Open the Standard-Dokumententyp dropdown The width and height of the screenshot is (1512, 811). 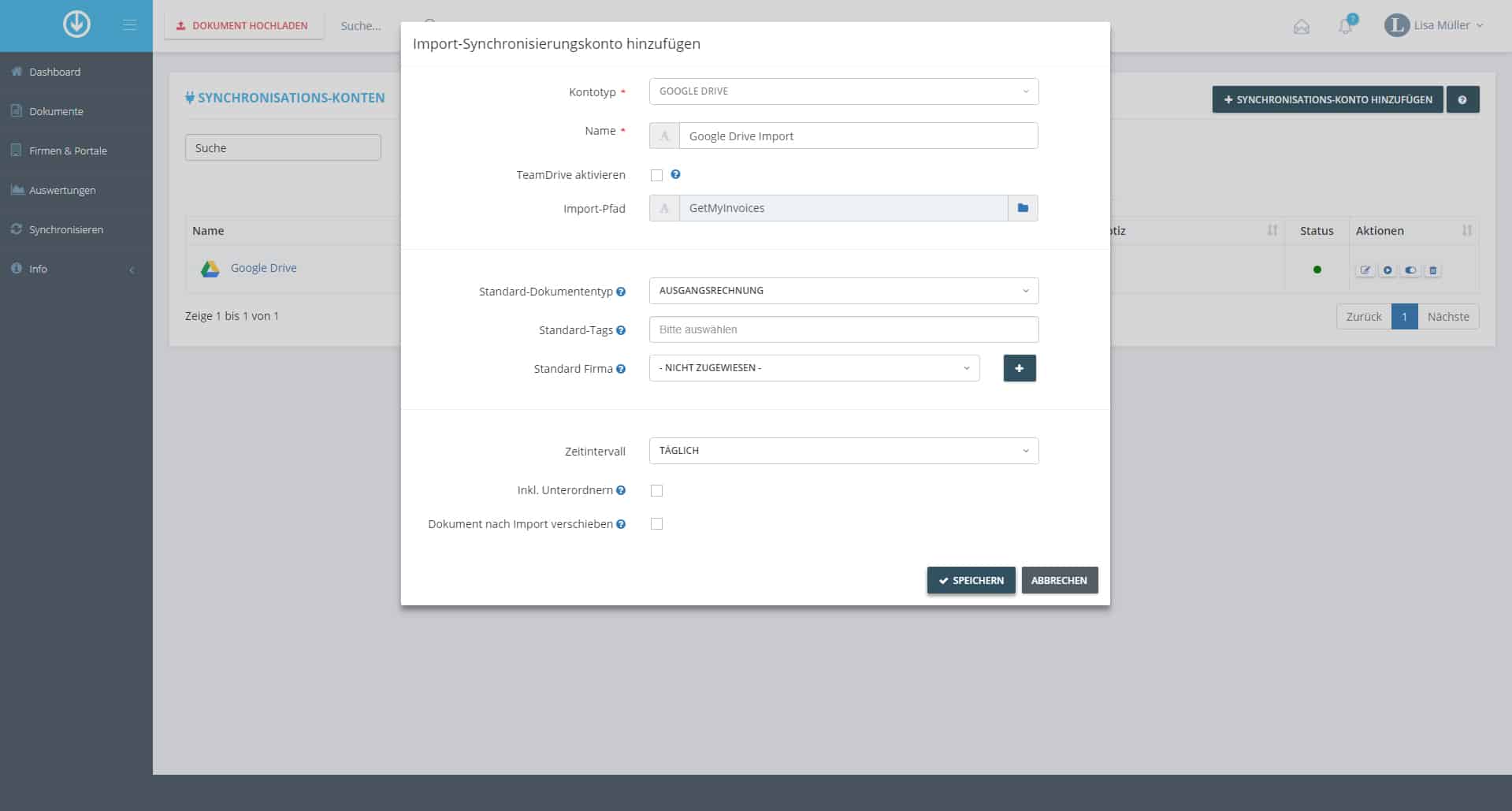point(844,291)
